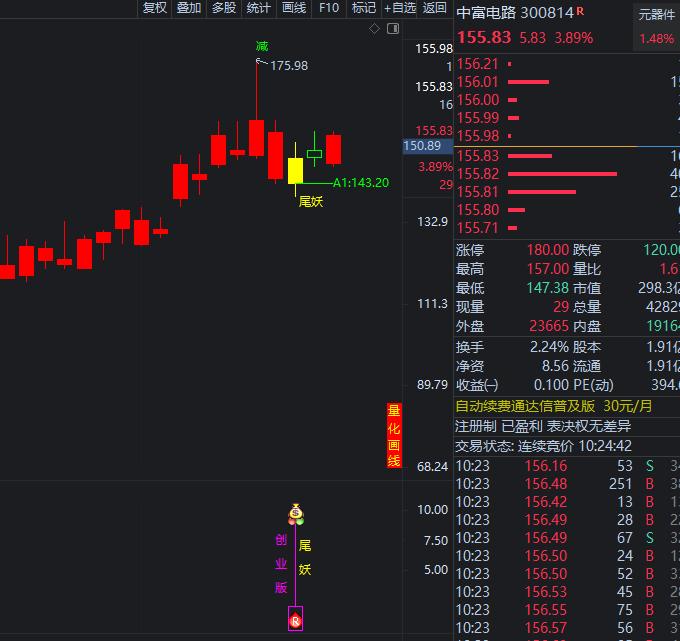680x641 pixels.
Task: Click the stock name 中富电路 300814
Action: tap(515, 13)
